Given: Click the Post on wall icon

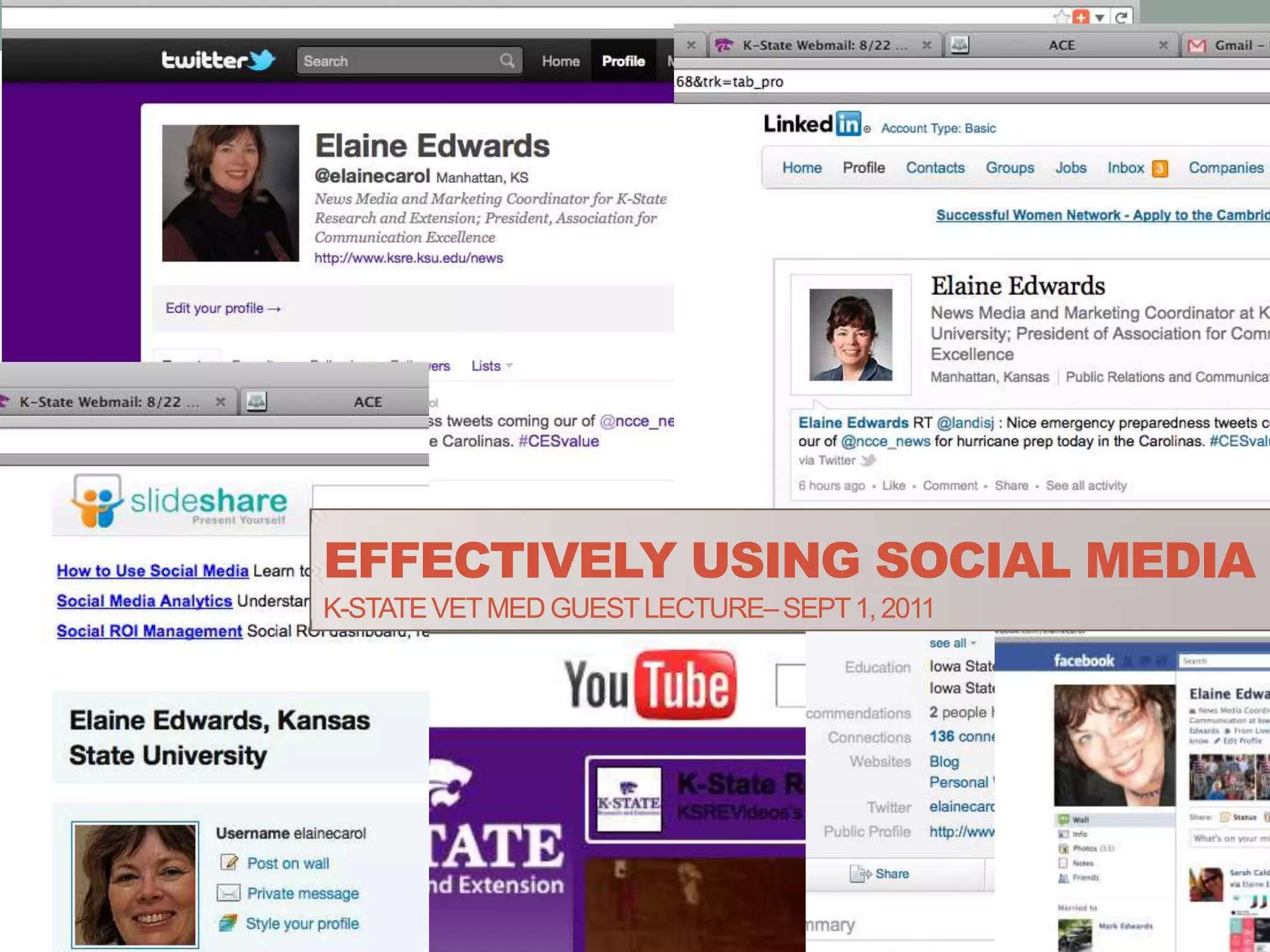Looking at the screenshot, I should (x=229, y=863).
